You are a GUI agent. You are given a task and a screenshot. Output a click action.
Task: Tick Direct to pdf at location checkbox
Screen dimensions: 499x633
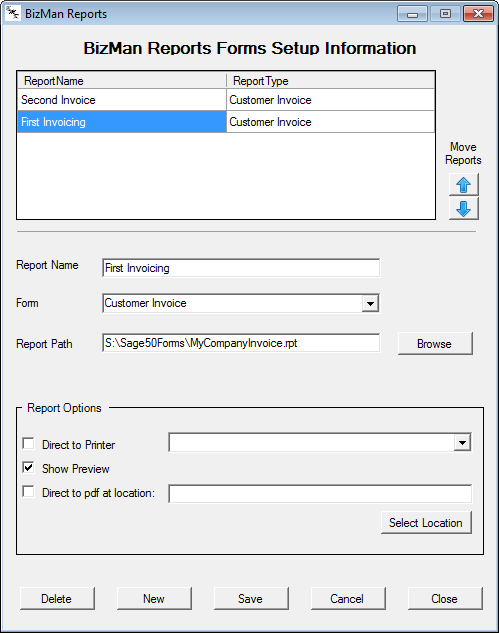(28, 492)
